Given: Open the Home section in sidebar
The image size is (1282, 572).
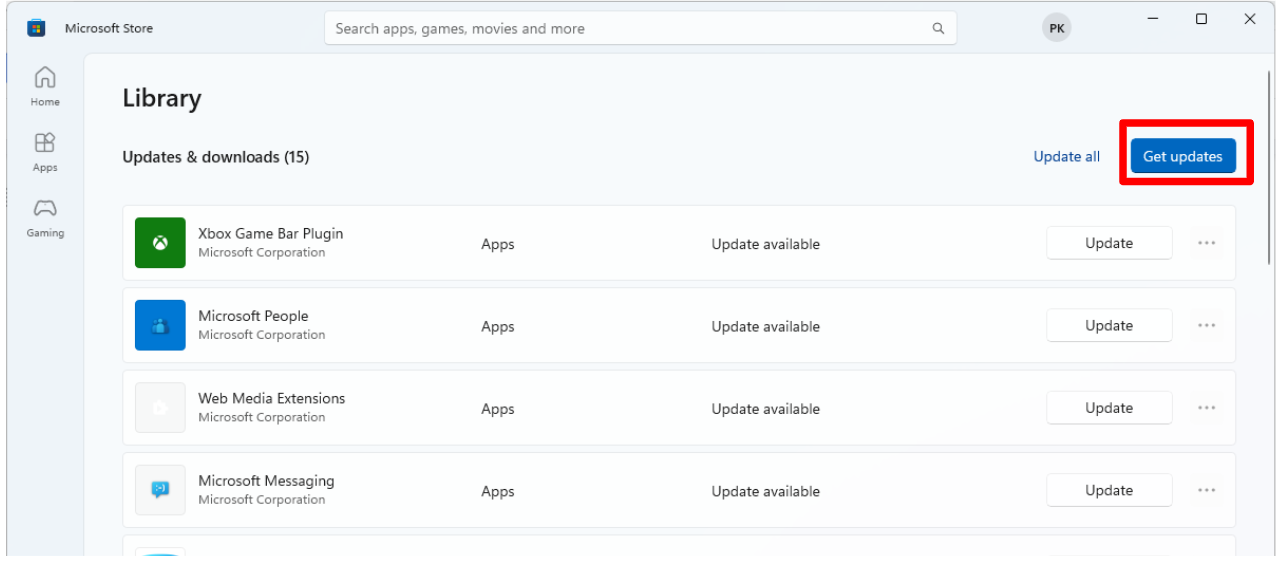Looking at the screenshot, I should (x=45, y=86).
